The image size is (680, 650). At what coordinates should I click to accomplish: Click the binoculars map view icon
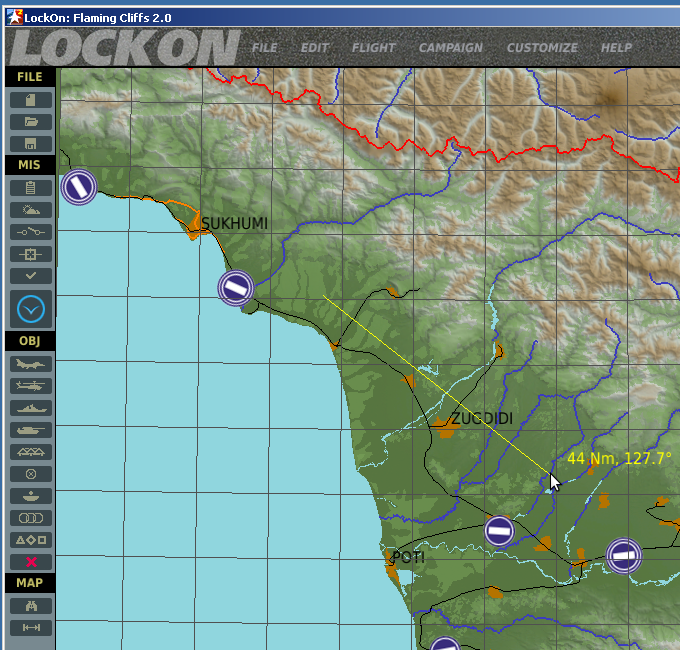31,606
